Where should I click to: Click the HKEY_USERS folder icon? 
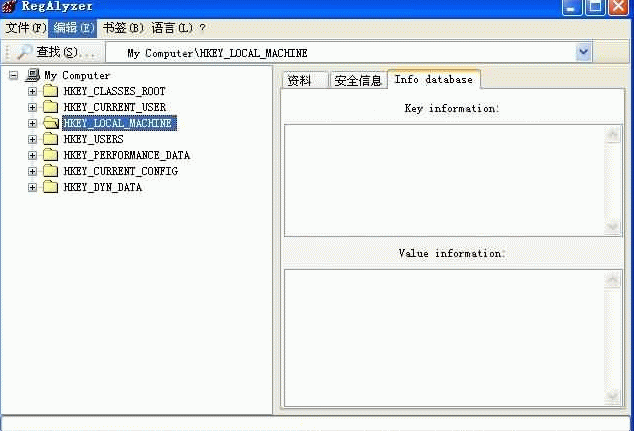tap(51, 139)
